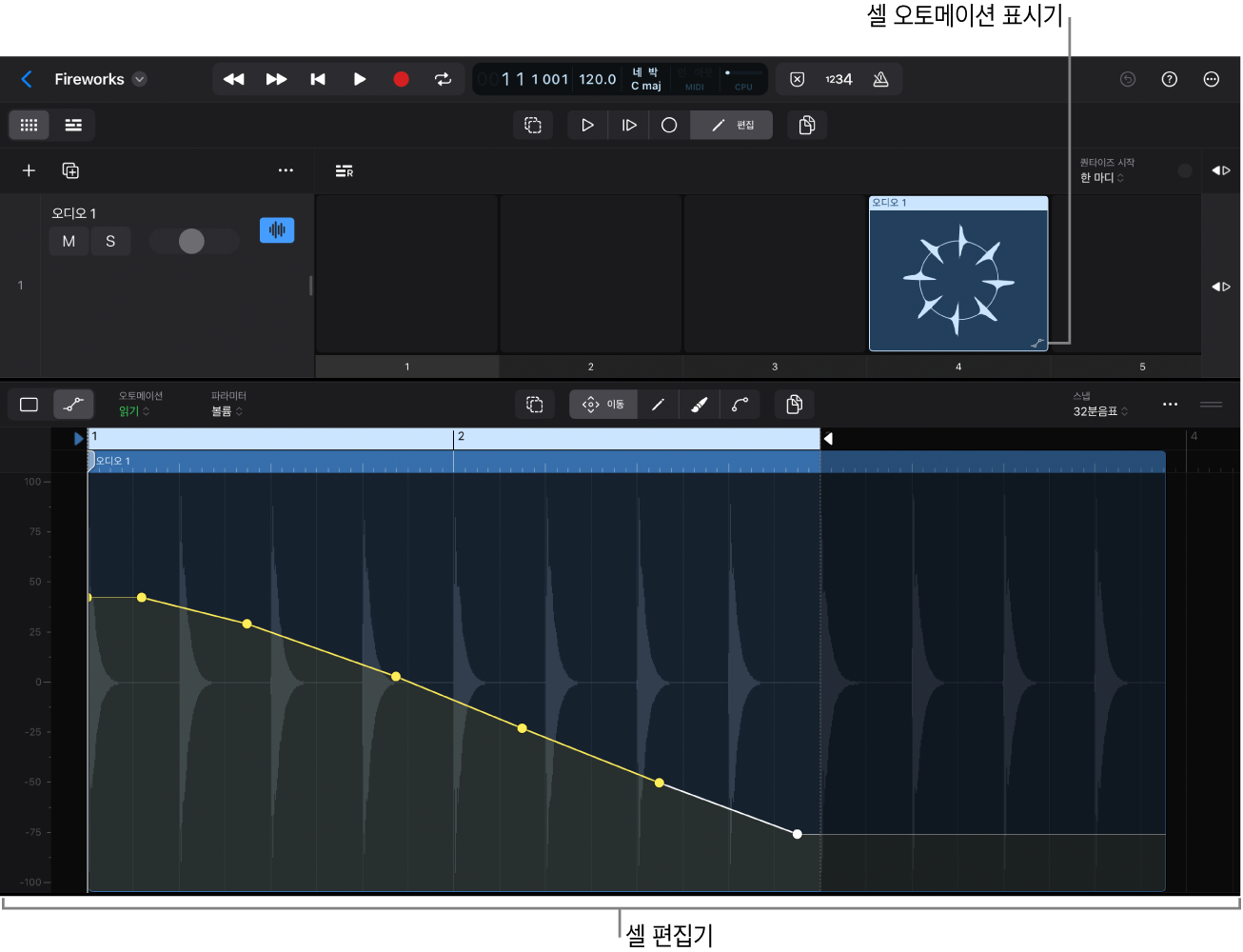
Task: Select the brush tool in editor
Action: pyautogui.click(x=699, y=405)
